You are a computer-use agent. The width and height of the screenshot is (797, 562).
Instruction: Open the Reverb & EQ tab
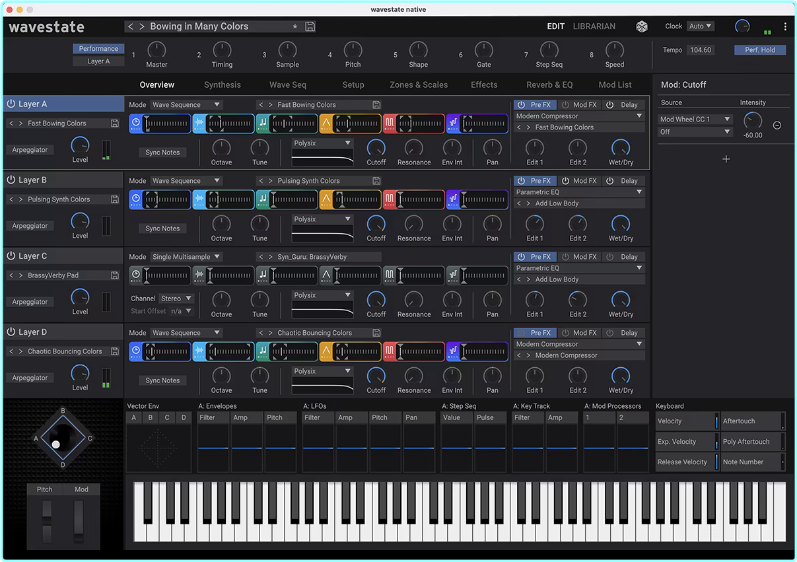point(549,85)
